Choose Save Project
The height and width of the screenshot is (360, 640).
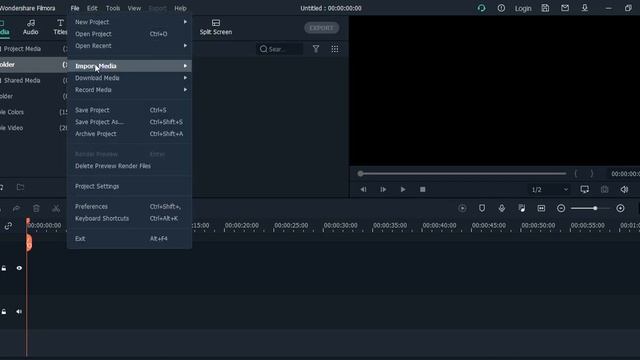coord(129,110)
